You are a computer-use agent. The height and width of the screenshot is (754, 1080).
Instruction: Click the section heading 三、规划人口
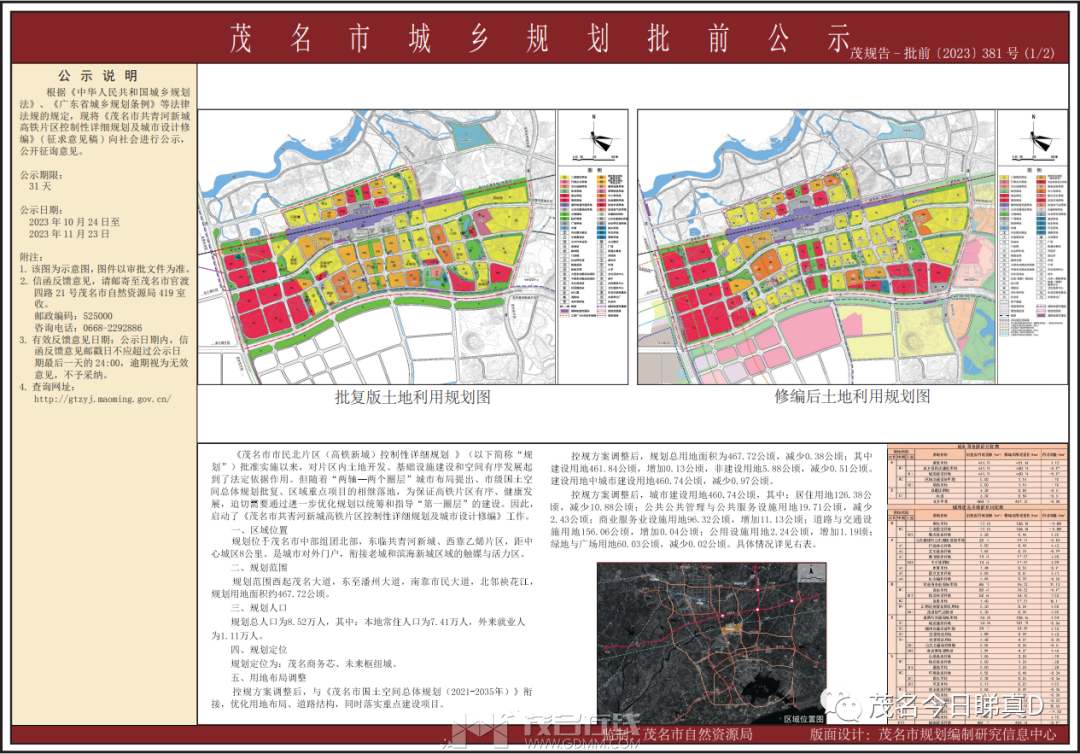pyautogui.click(x=259, y=608)
